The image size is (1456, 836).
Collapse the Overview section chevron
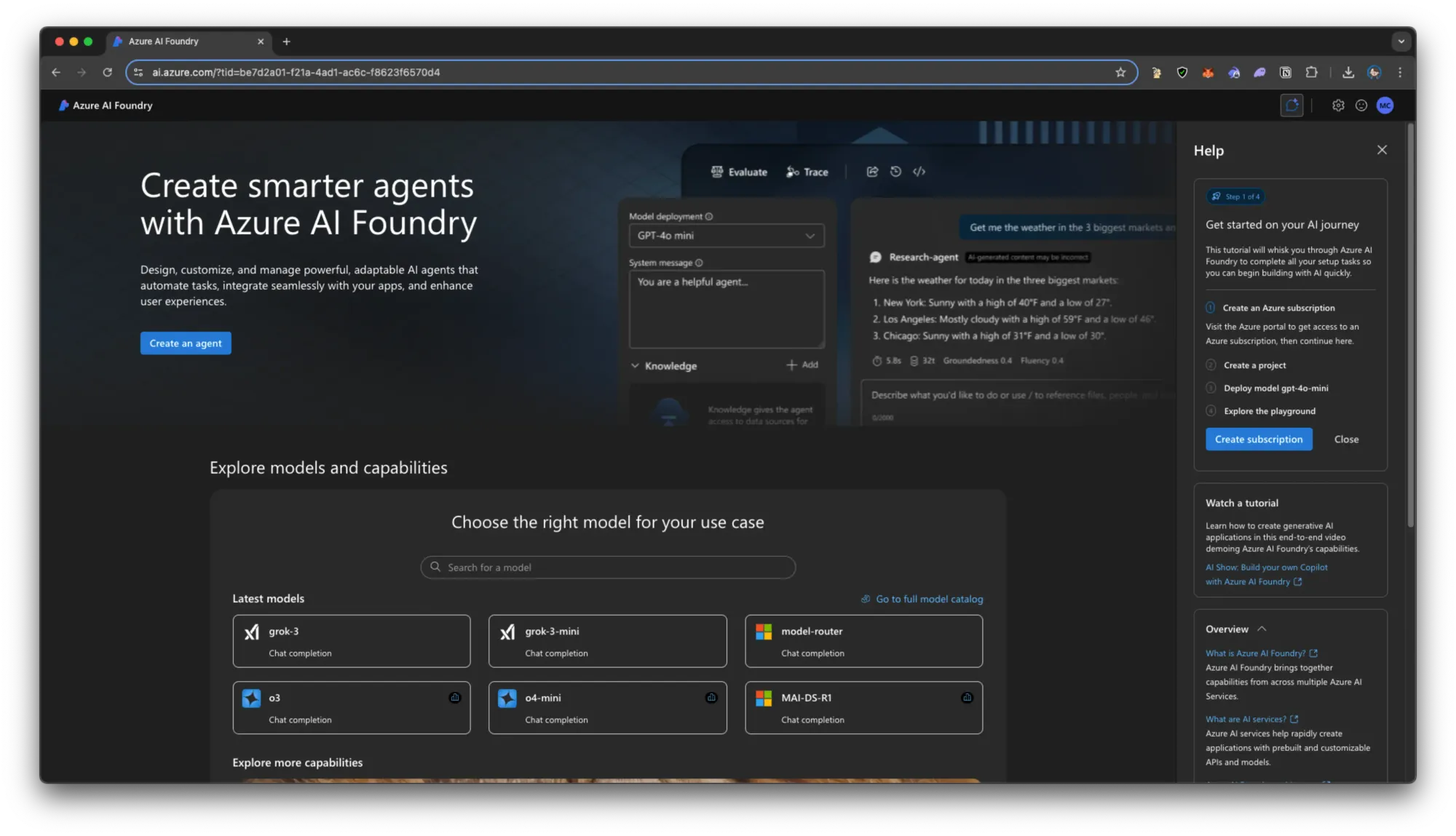click(x=1262, y=629)
